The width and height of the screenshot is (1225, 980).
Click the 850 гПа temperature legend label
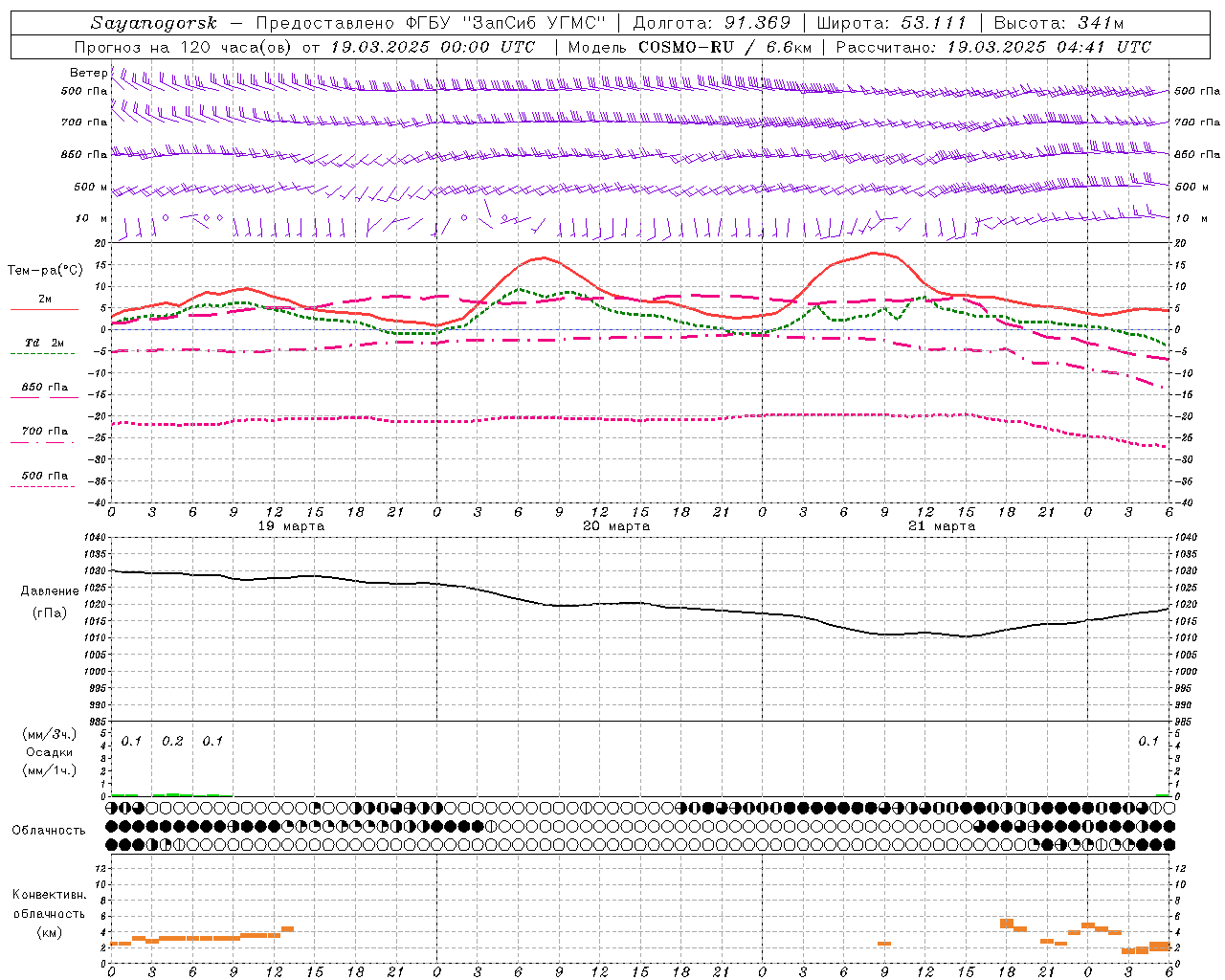[45, 387]
